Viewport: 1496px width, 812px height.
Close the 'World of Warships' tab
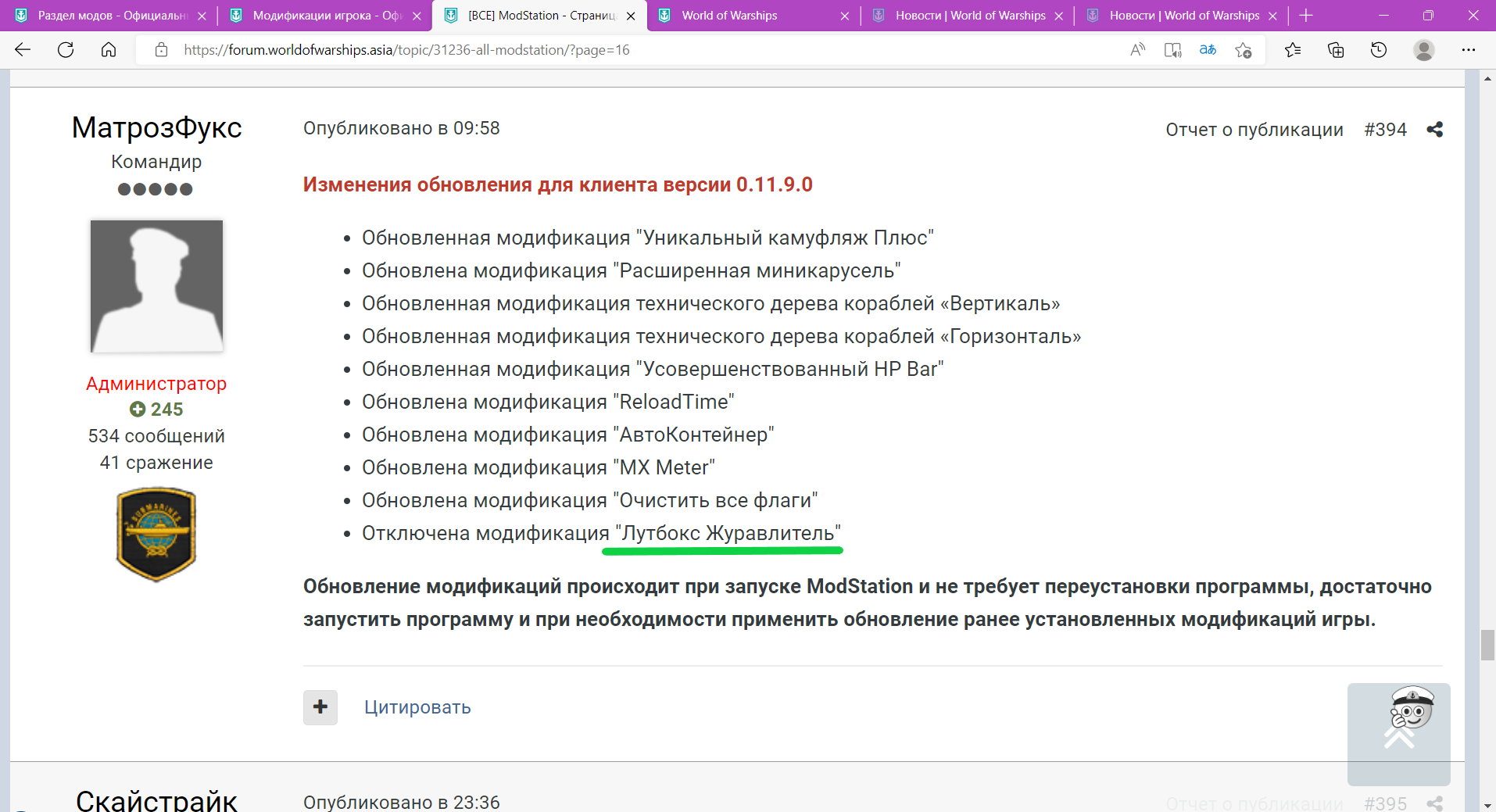click(x=844, y=16)
